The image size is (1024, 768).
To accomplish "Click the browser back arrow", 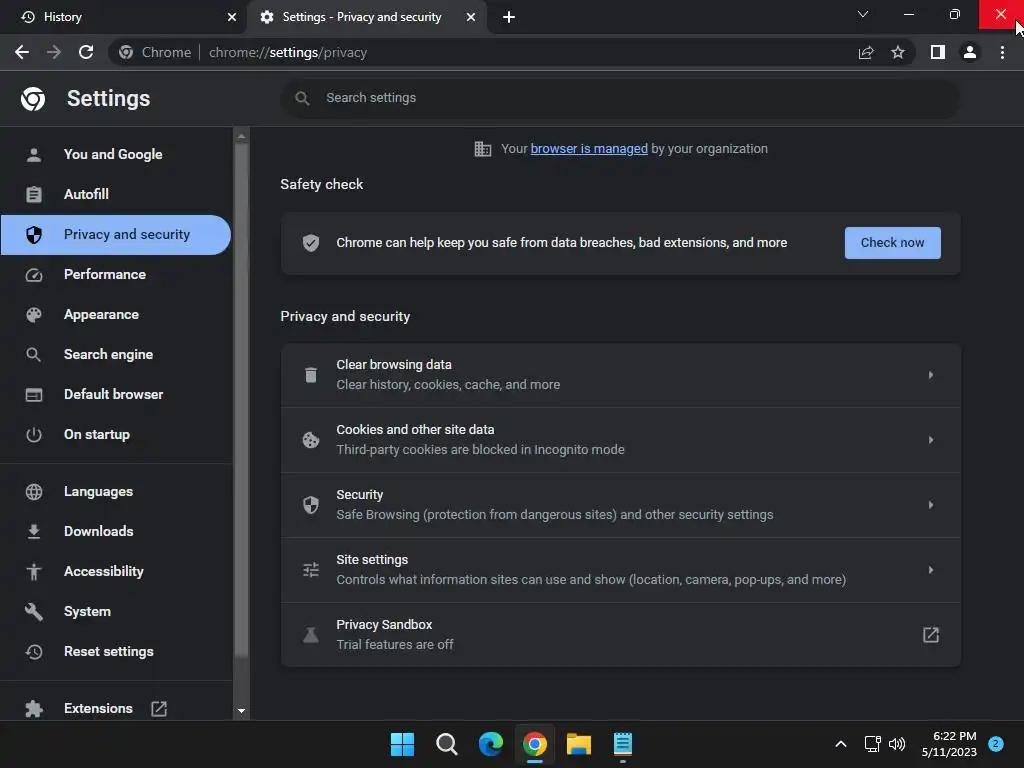I will [x=22, y=52].
